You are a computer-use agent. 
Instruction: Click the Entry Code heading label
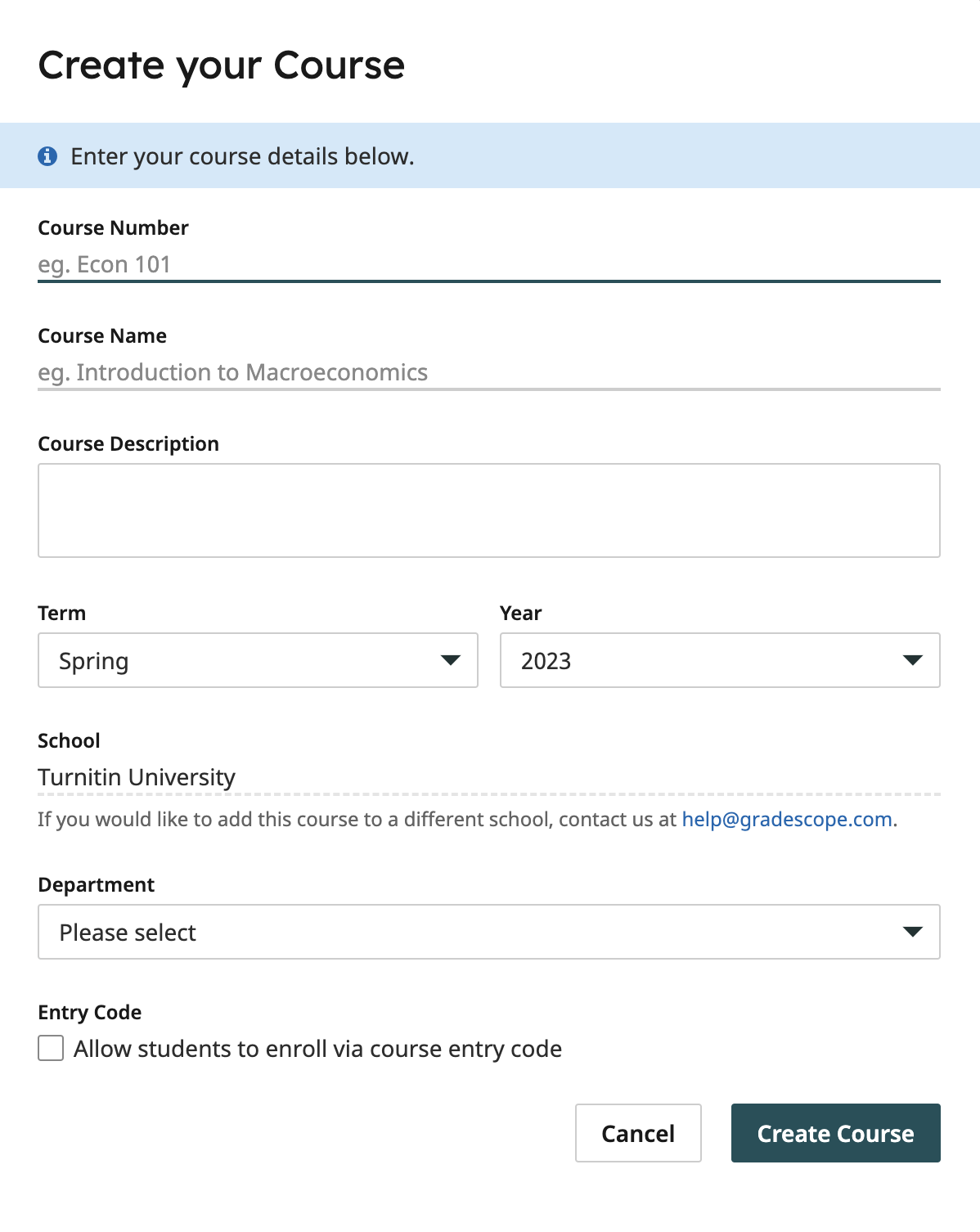90,1012
